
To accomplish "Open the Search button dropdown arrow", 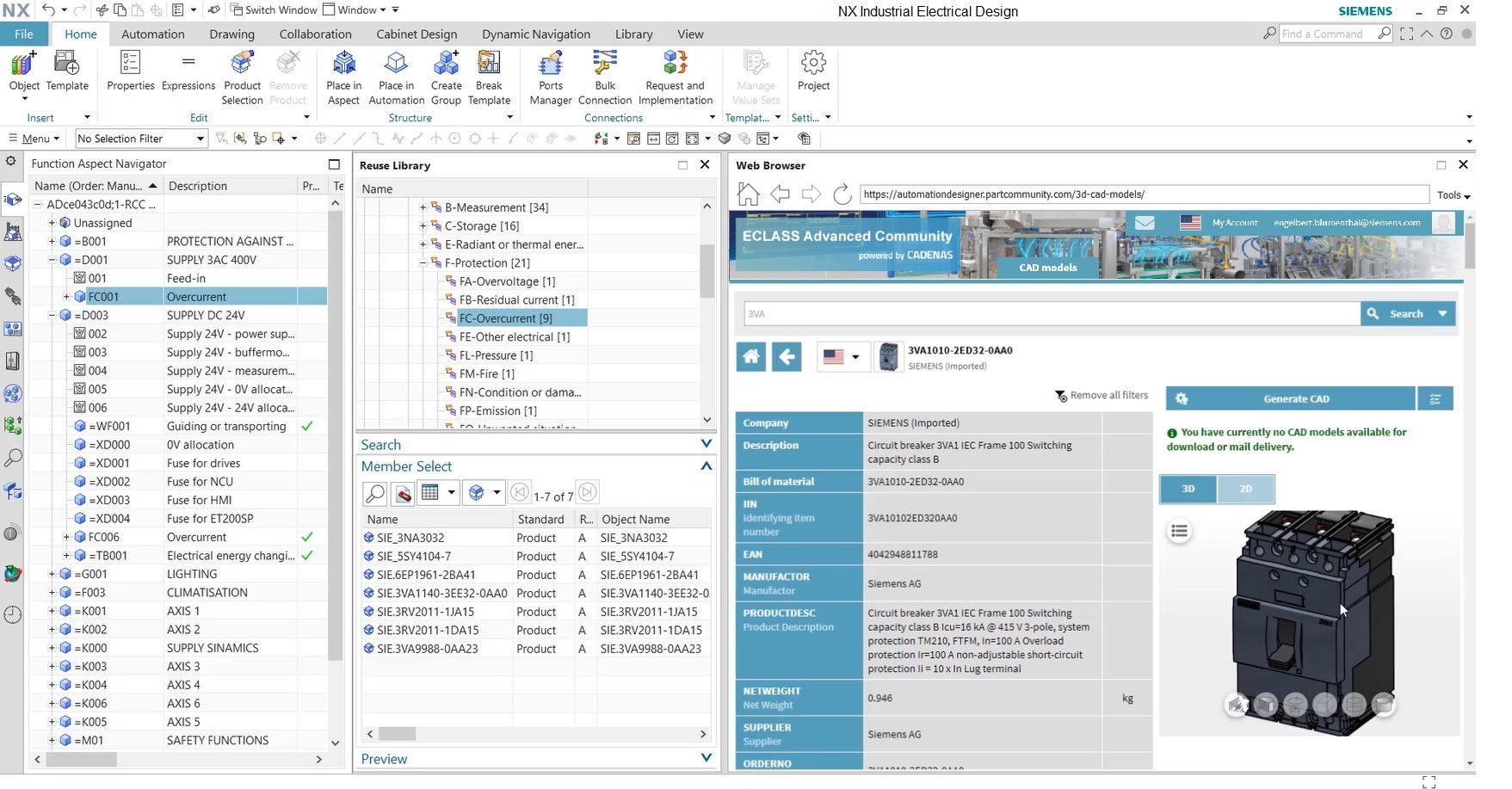I will click(x=1442, y=314).
